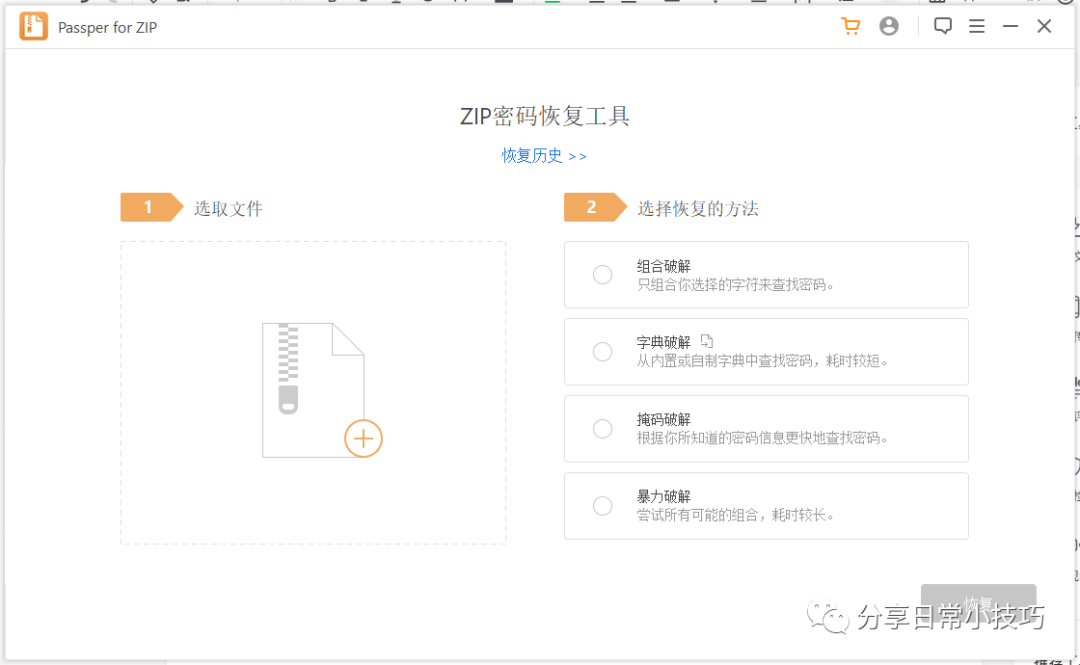
Task: Click the 组合破解 option title text
Action: click(x=663, y=266)
